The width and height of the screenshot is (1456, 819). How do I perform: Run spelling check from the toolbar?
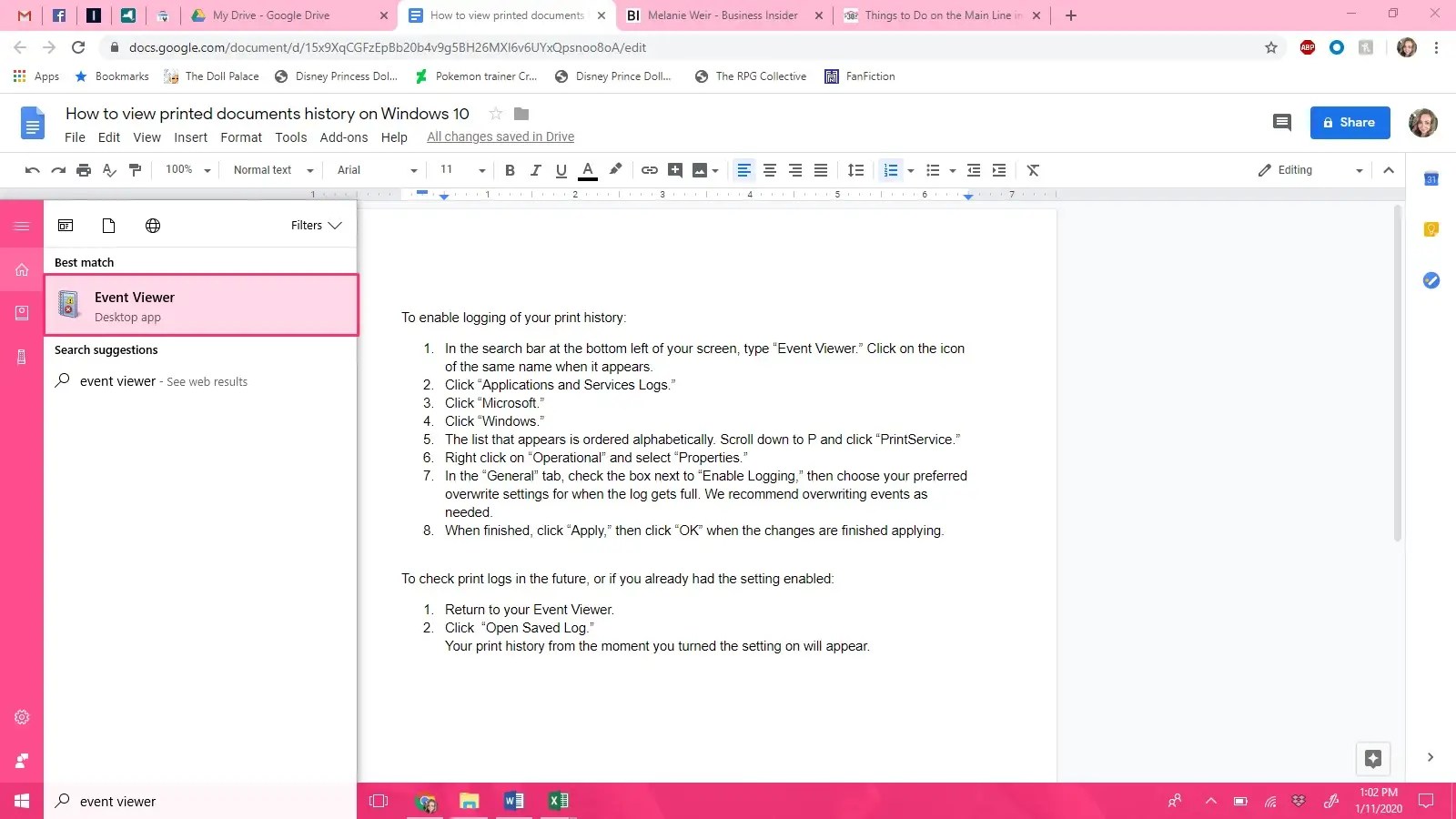pyautogui.click(x=109, y=170)
